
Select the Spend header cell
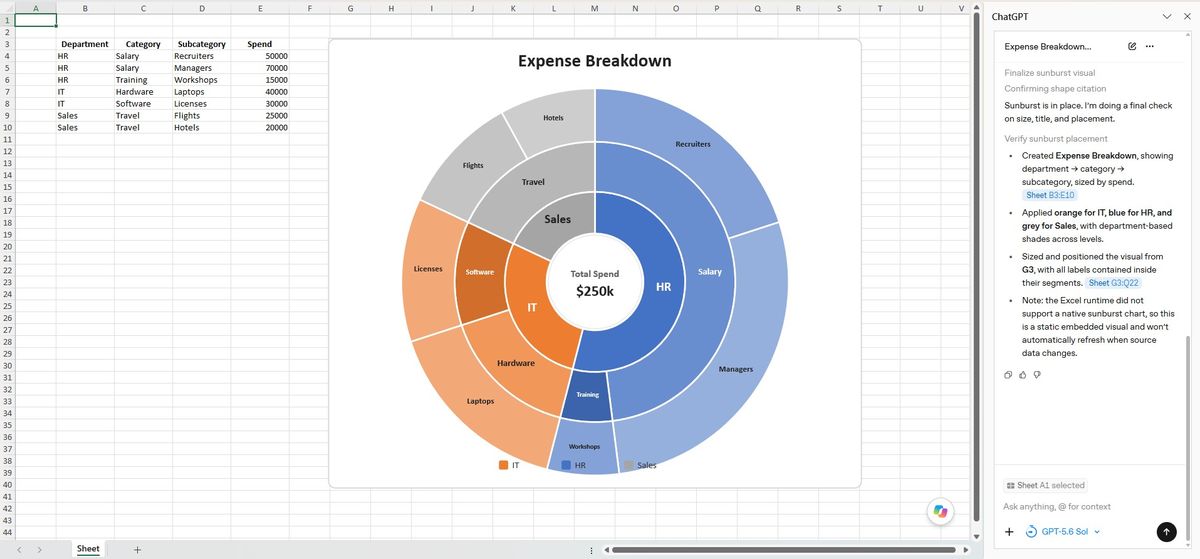click(x=260, y=44)
